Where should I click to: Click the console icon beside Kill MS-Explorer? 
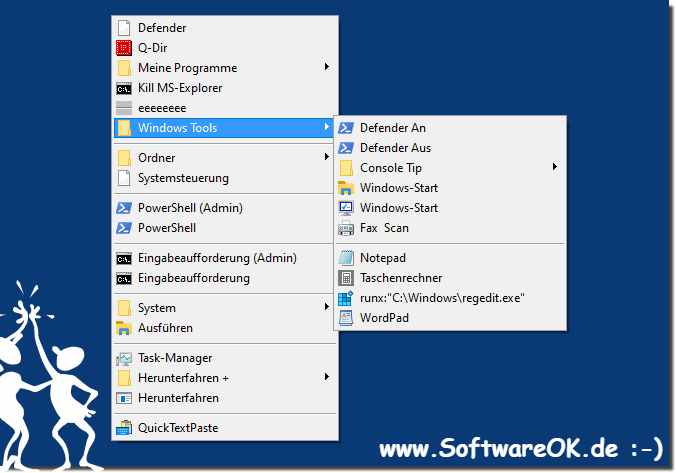(x=124, y=88)
